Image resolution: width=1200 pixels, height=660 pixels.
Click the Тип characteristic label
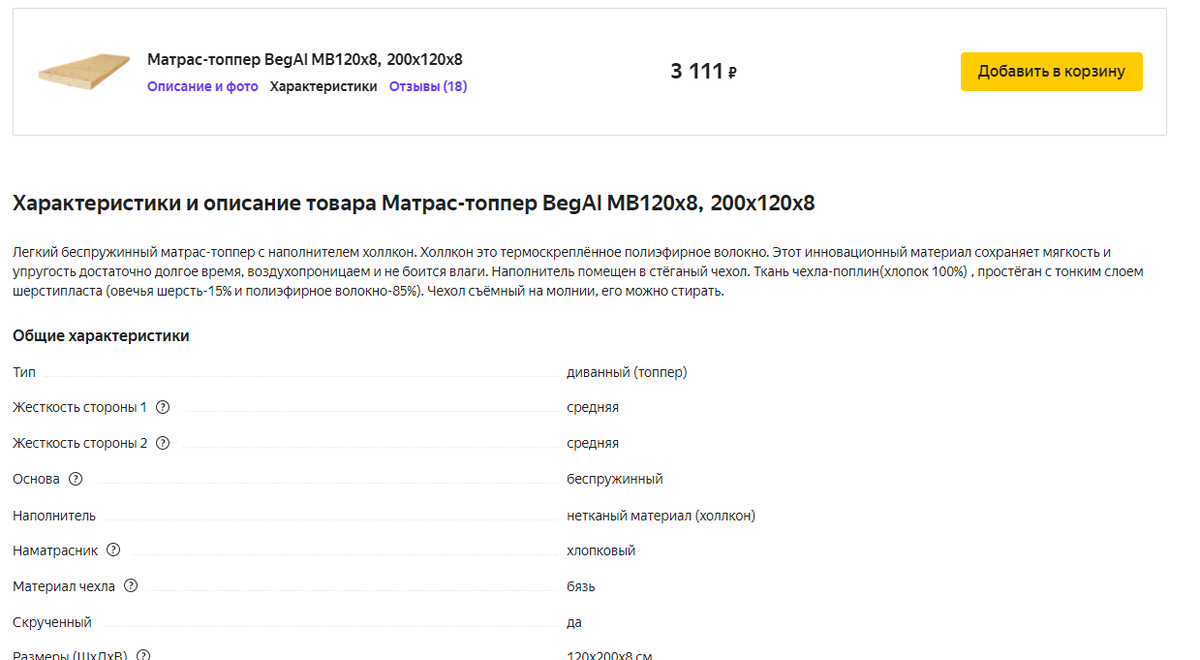(24, 372)
